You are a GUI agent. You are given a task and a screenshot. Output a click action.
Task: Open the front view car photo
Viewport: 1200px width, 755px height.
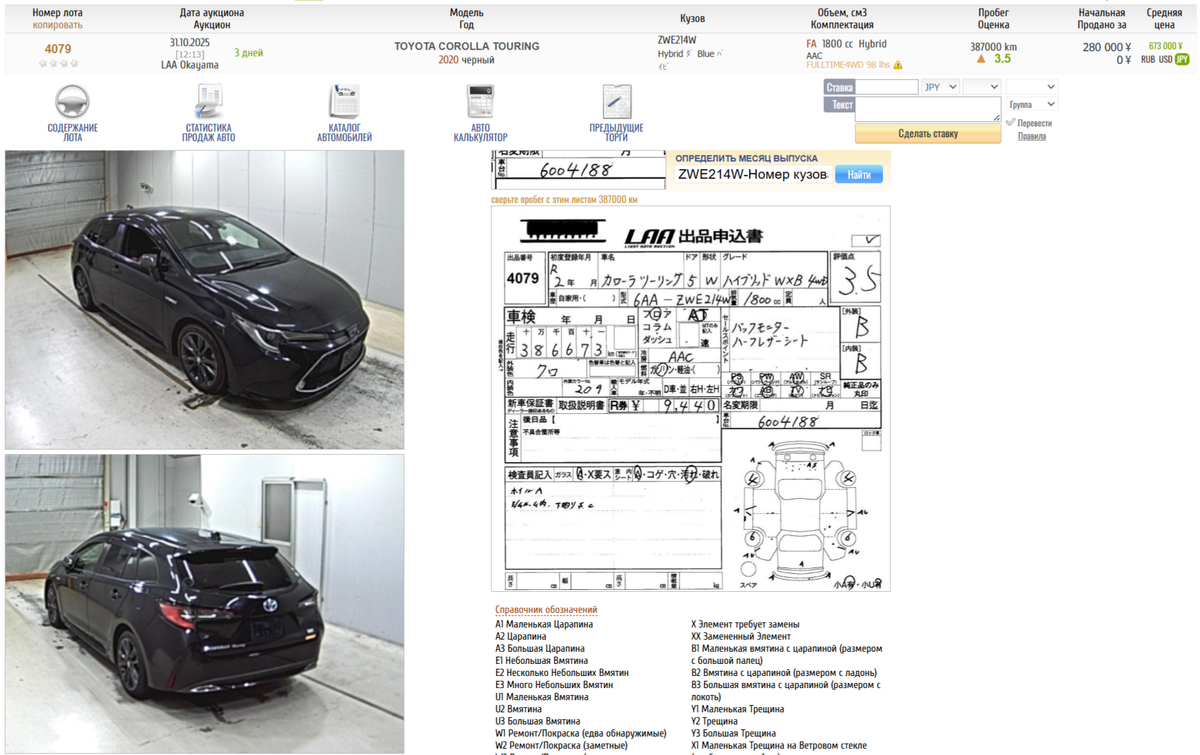tap(205, 300)
